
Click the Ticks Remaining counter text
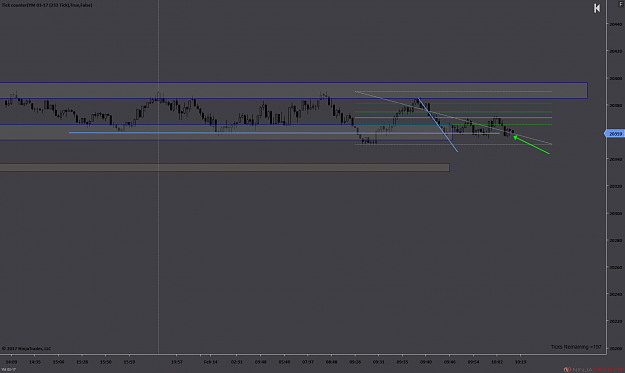click(576, 347)
